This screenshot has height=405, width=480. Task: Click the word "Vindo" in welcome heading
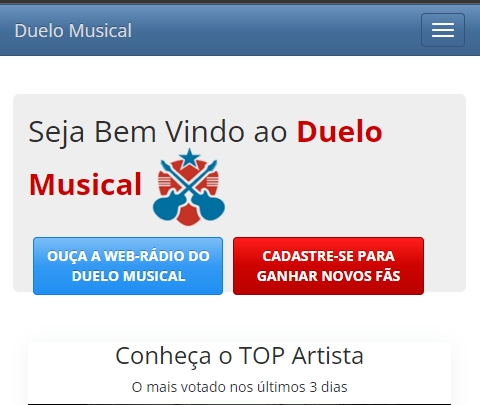click(x=204, y=132)
